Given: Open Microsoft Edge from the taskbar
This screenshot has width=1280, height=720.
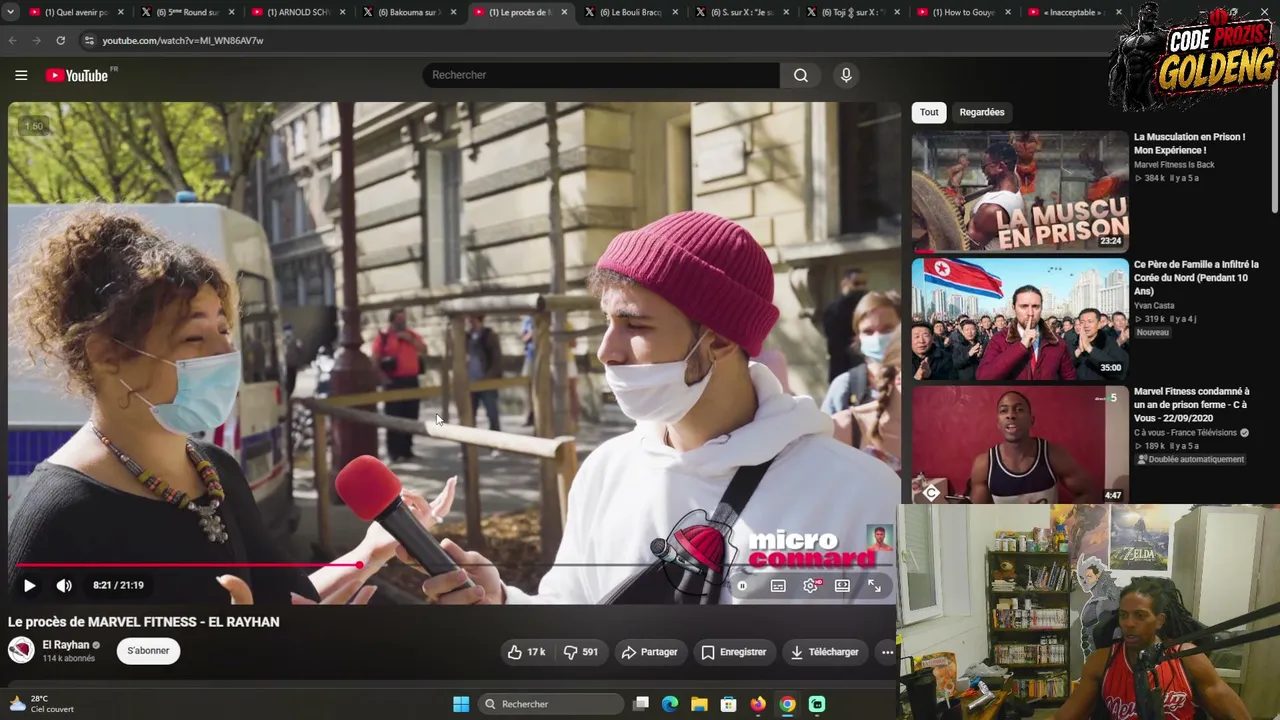Looking at the screenshot, I should (x=670, y=704).
